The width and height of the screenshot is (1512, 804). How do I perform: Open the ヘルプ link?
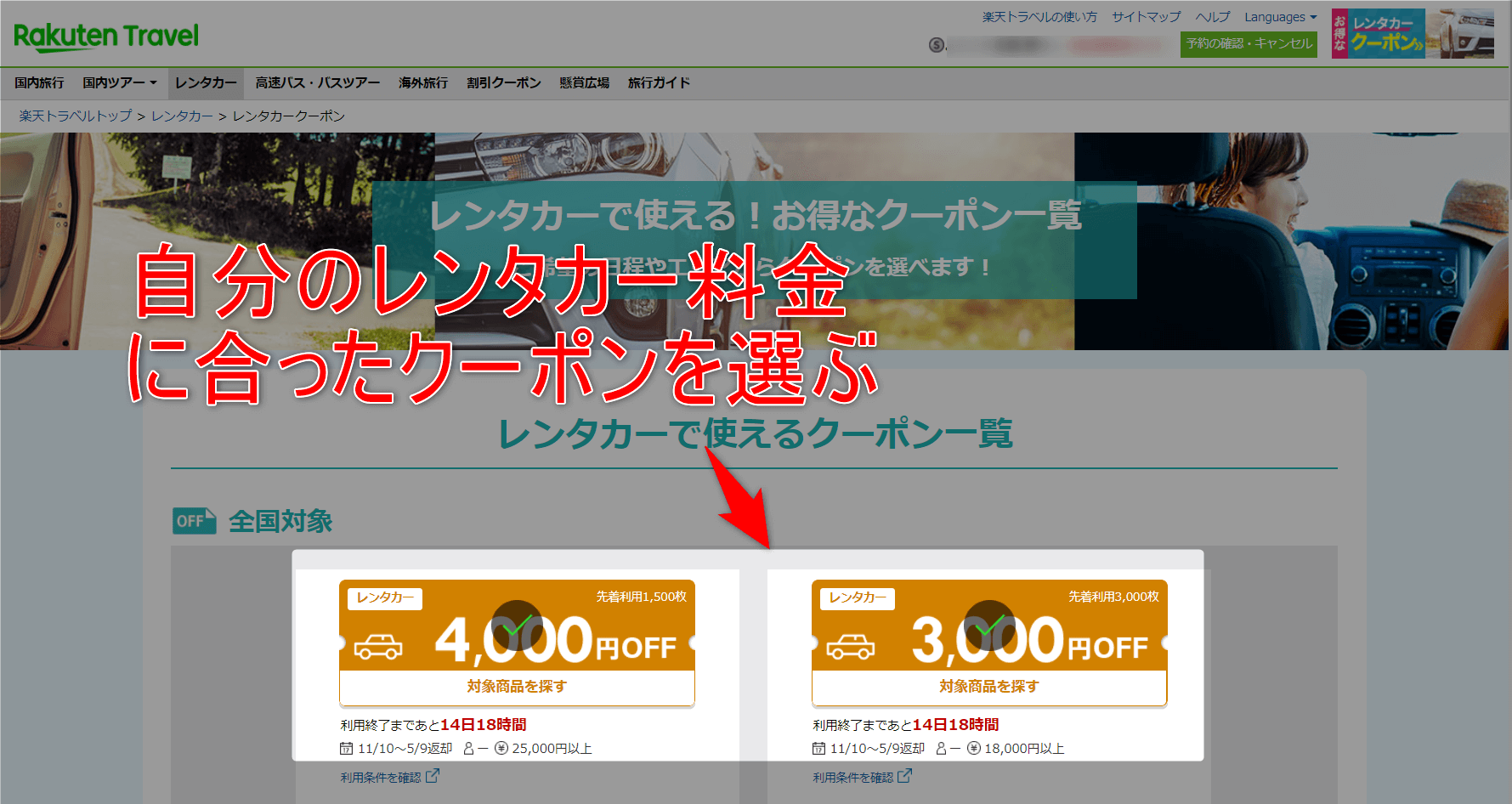(x=1212, y=17)
